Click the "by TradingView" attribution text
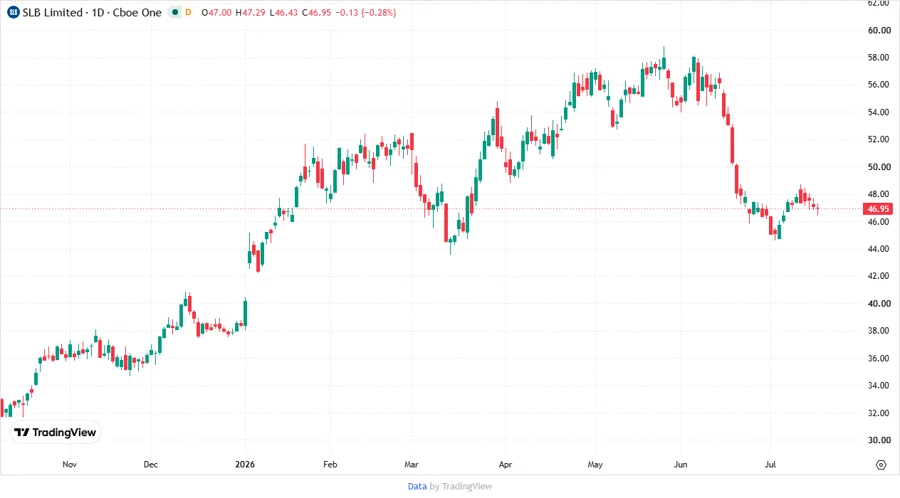Image resolution: width=900 pixels, height=498 pixels. (x=461, y=486)
